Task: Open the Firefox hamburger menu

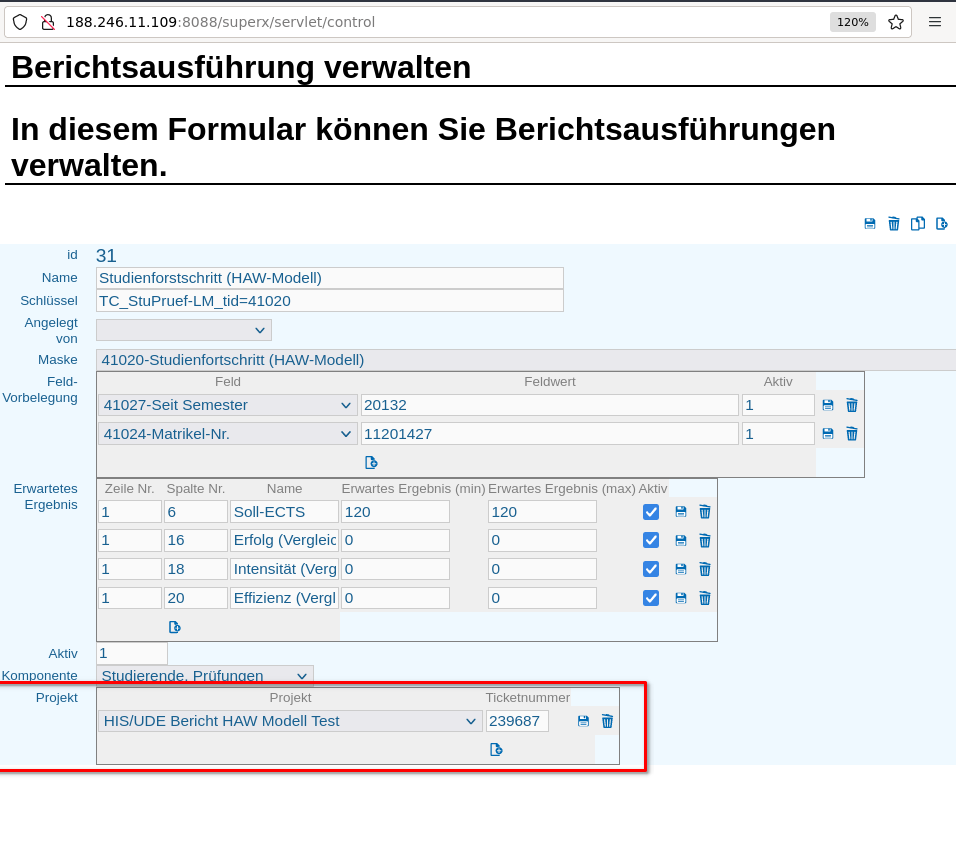Action: click(935, 22)
